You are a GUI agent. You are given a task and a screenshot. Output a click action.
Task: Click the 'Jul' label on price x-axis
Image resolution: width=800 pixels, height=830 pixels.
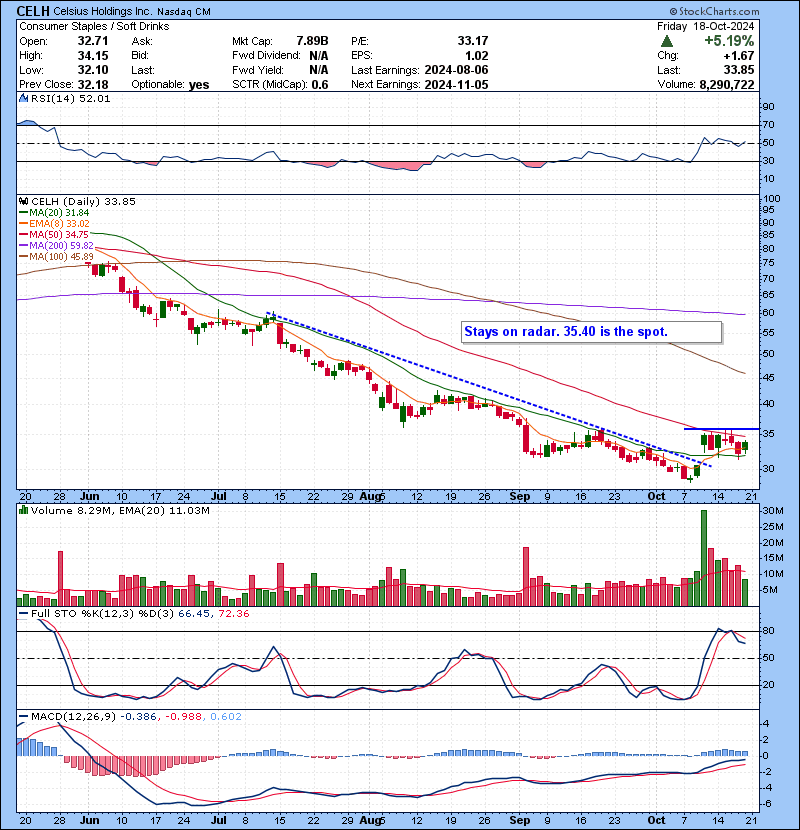tap(219, 496)
